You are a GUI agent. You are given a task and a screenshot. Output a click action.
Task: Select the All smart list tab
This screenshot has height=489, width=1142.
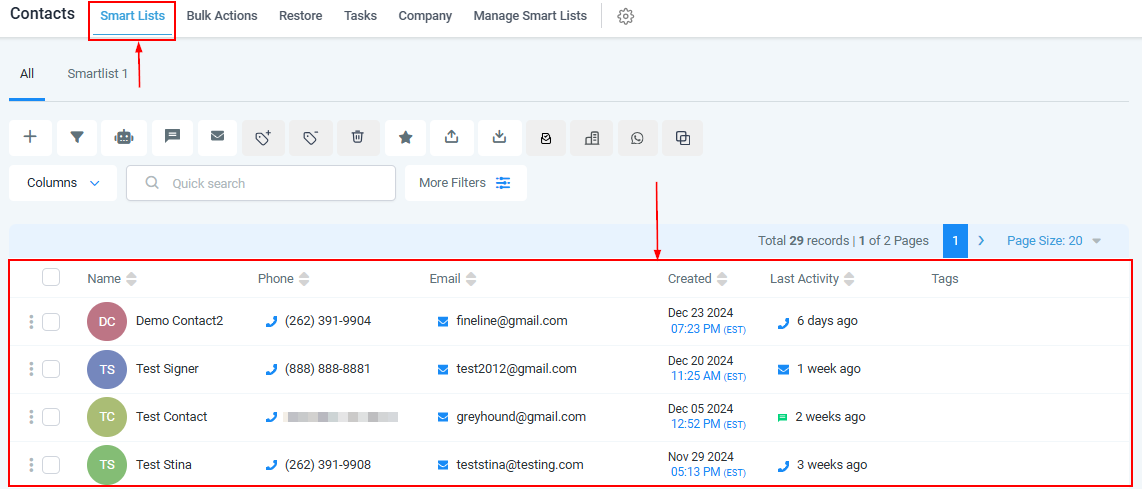(x=27, y=74)
